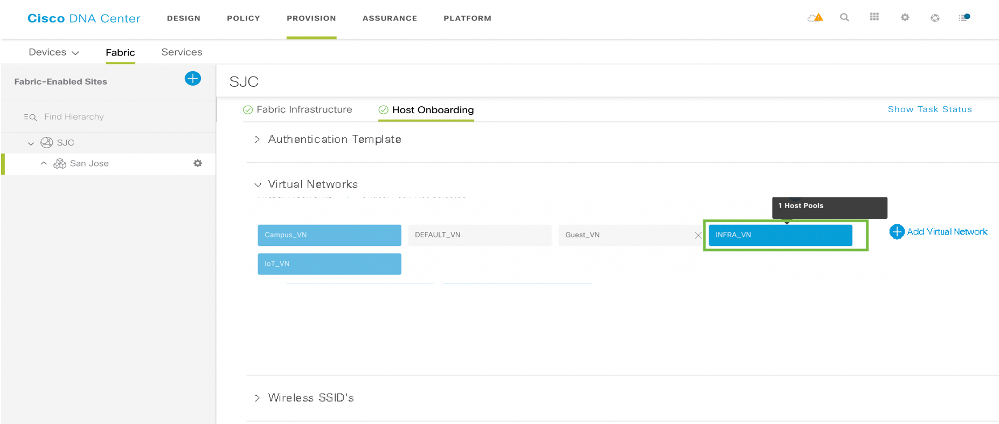The image size is (999, 424).
Task: Open the help lifebuoy icon
Action: point(935,18)
